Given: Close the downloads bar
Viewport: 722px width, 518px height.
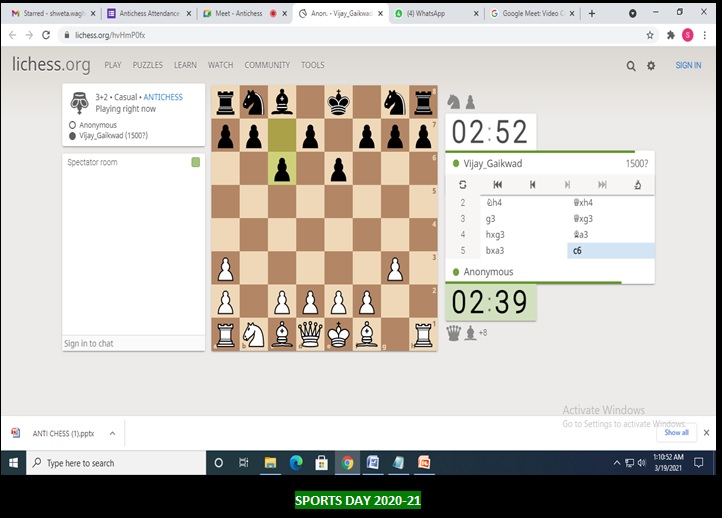Looking at the screenshot, I should [706, 432].
